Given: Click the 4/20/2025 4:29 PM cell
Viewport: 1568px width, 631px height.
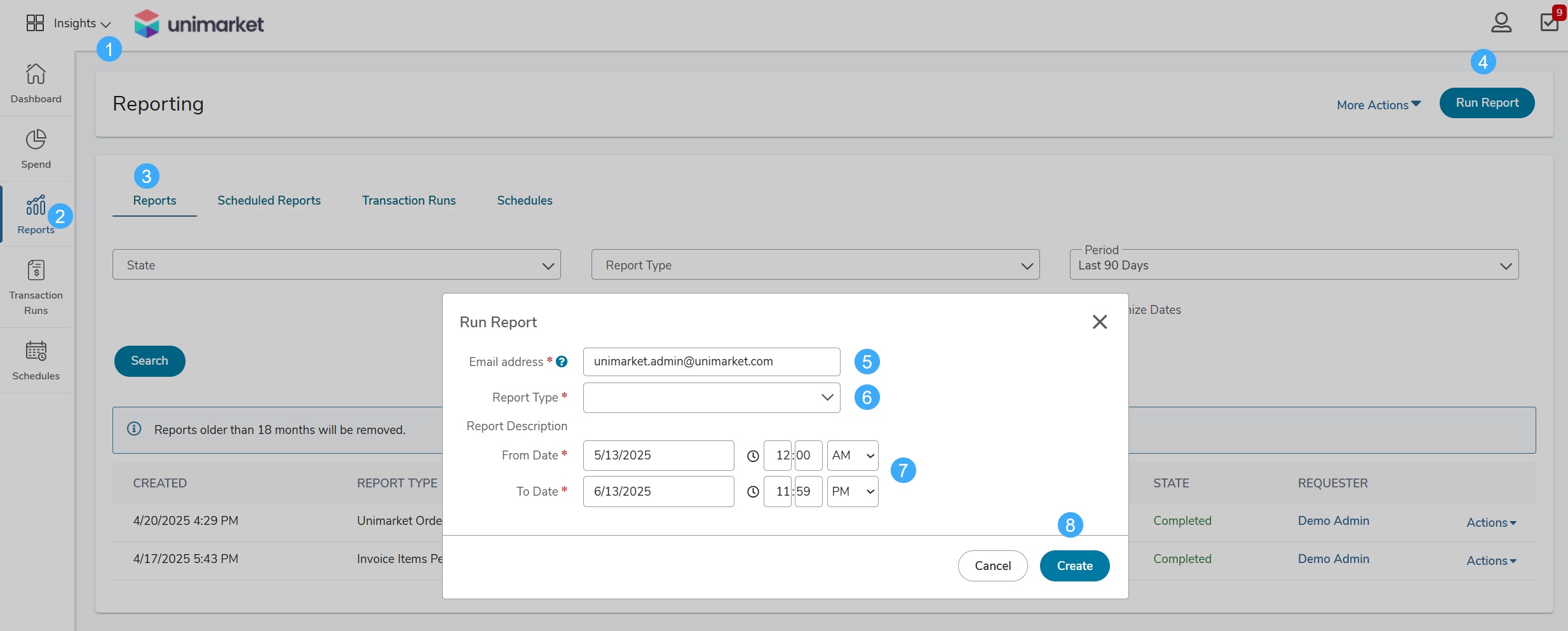Looking at the screenshot, I should 186,520.
